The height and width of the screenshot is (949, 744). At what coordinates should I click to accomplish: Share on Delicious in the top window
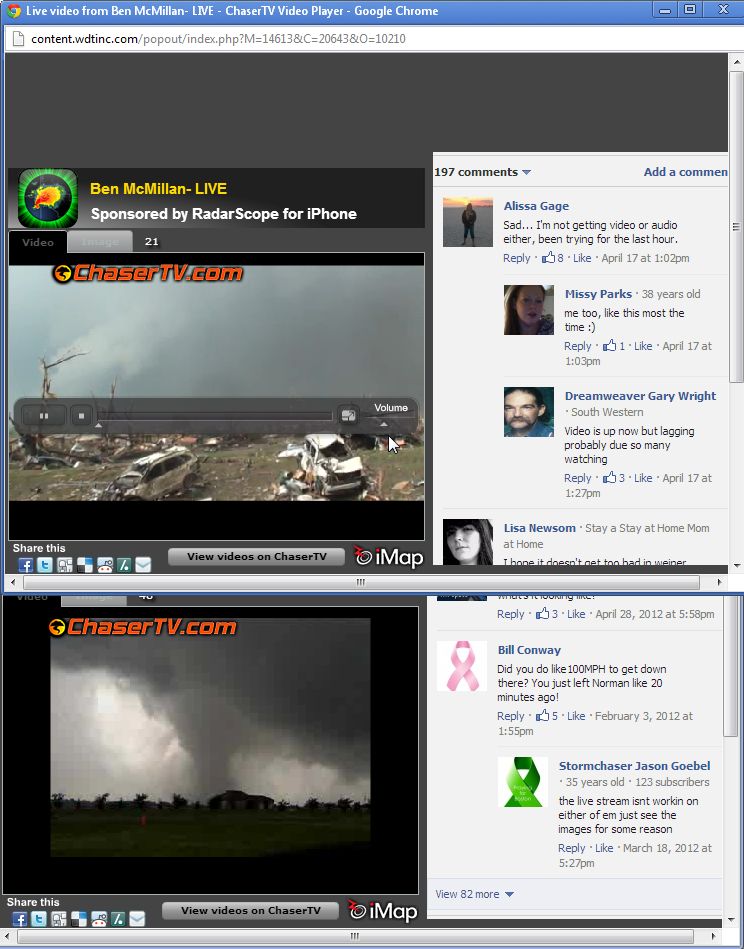(85, 565)
